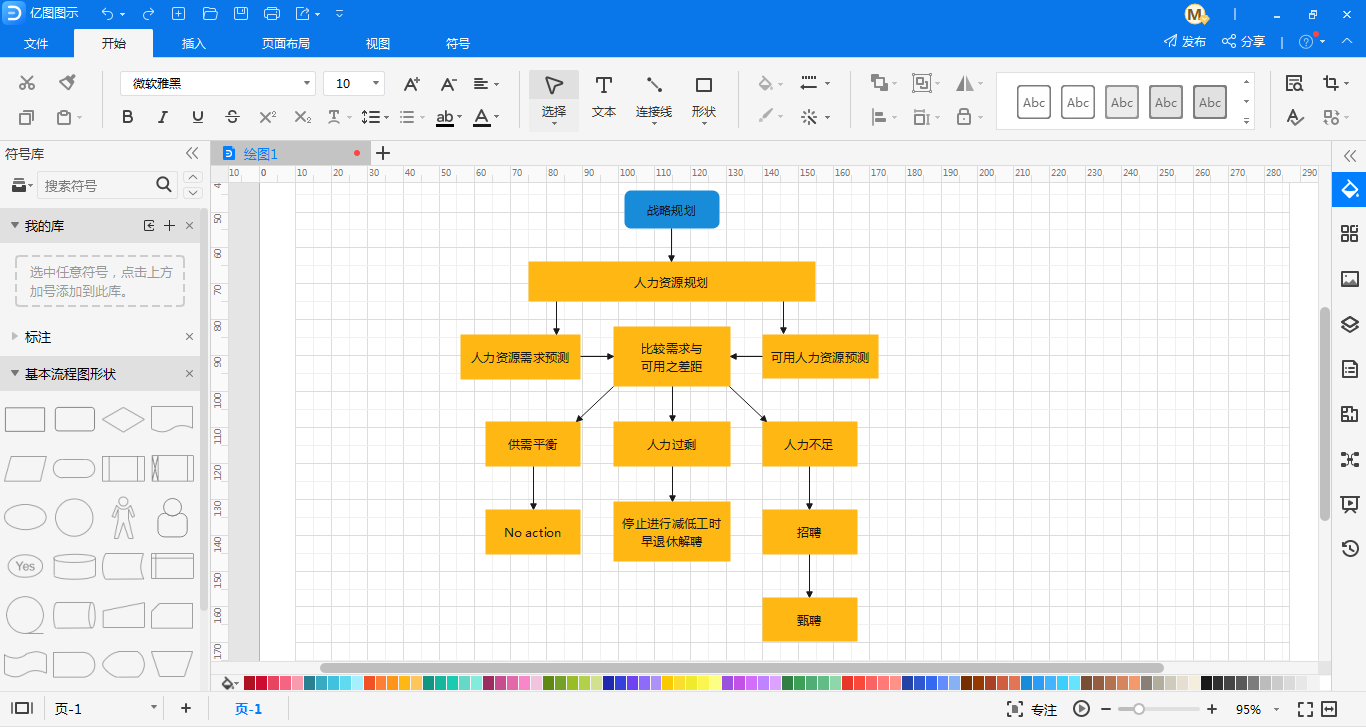Open the font name dropdown 微软雅黑
This screenshot has width=1366, height=727.
pyautogui.click(x=307, y=84)
